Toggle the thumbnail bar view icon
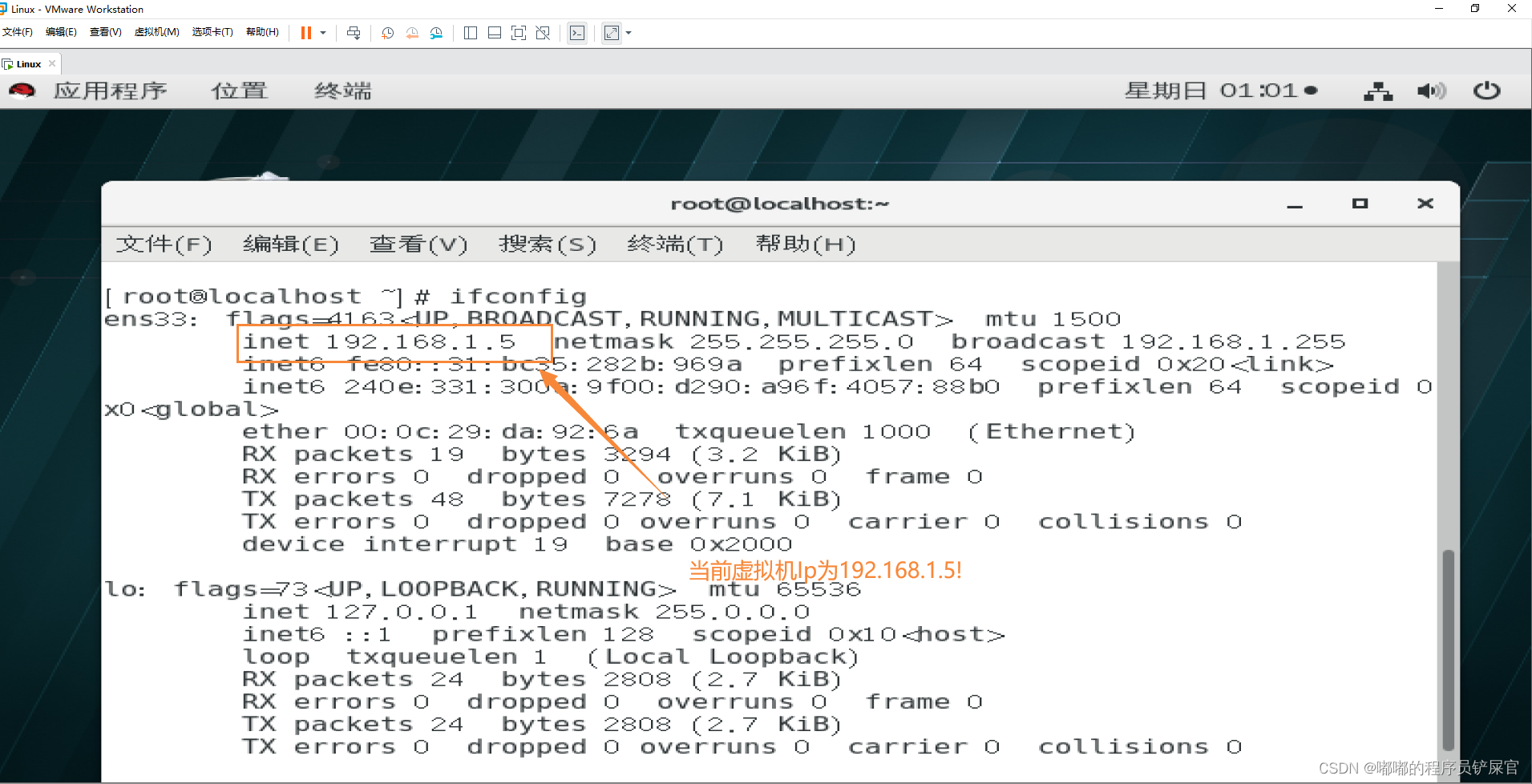1532x784 pixels. (495, 33)
